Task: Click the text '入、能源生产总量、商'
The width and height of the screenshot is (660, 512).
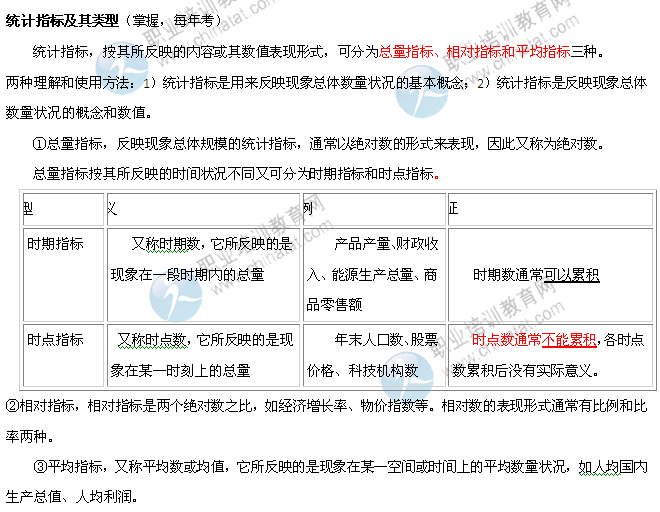Action: coord(372,275)
